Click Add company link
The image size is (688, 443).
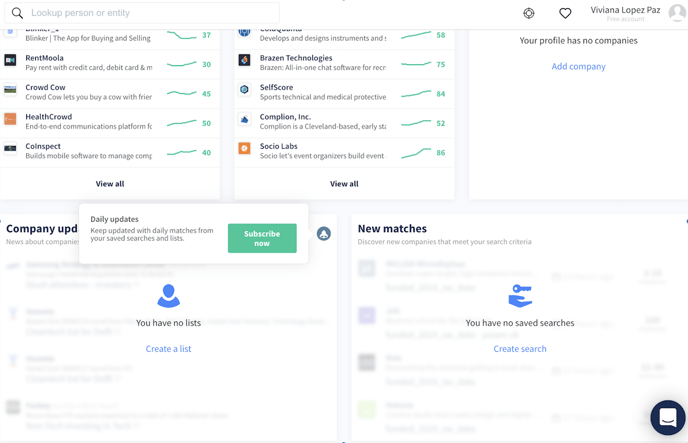click(578, 66)
